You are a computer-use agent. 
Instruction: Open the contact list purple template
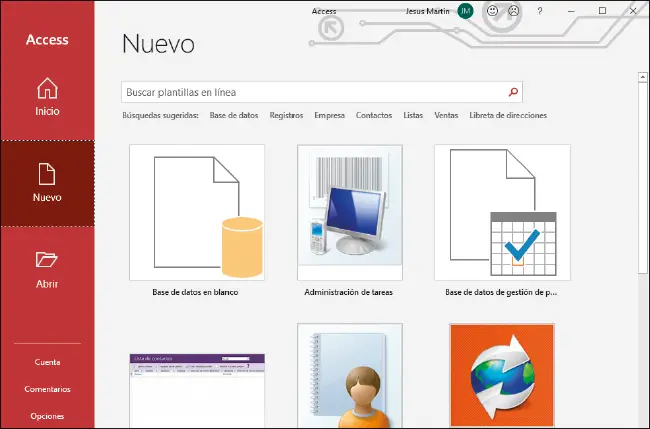click(x=197, y=390)
